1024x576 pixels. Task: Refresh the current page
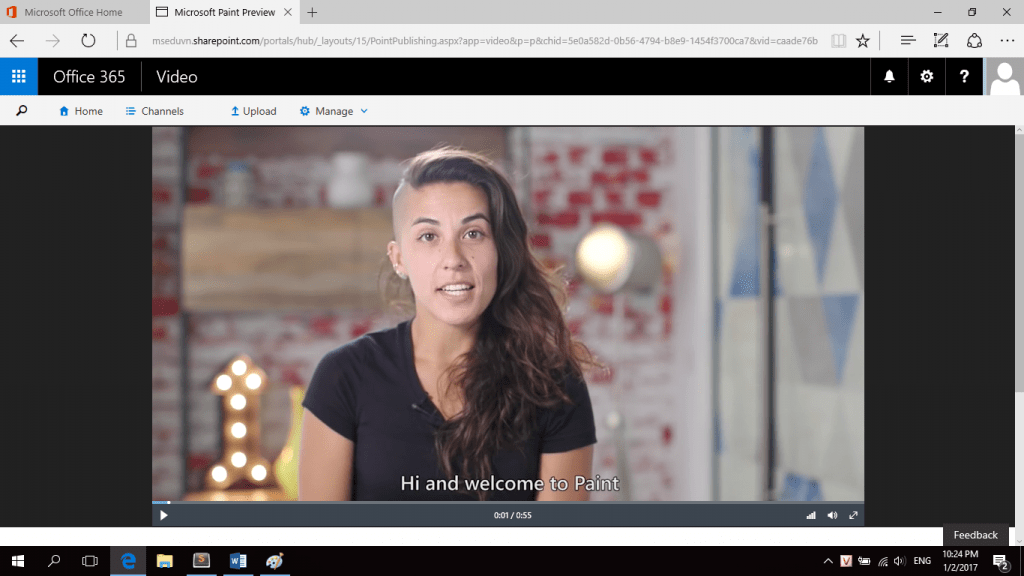tap(88, 40)
